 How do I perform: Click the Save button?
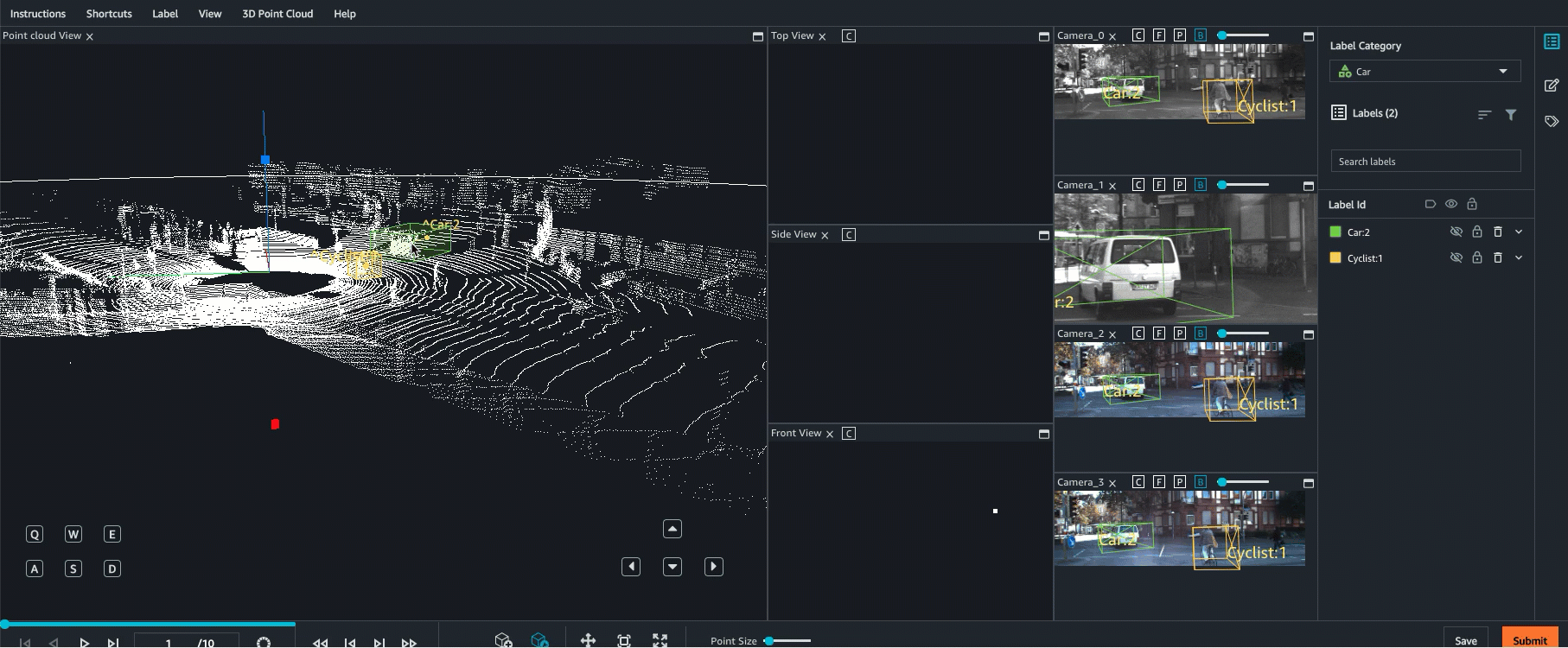[x=1465, y=639]
